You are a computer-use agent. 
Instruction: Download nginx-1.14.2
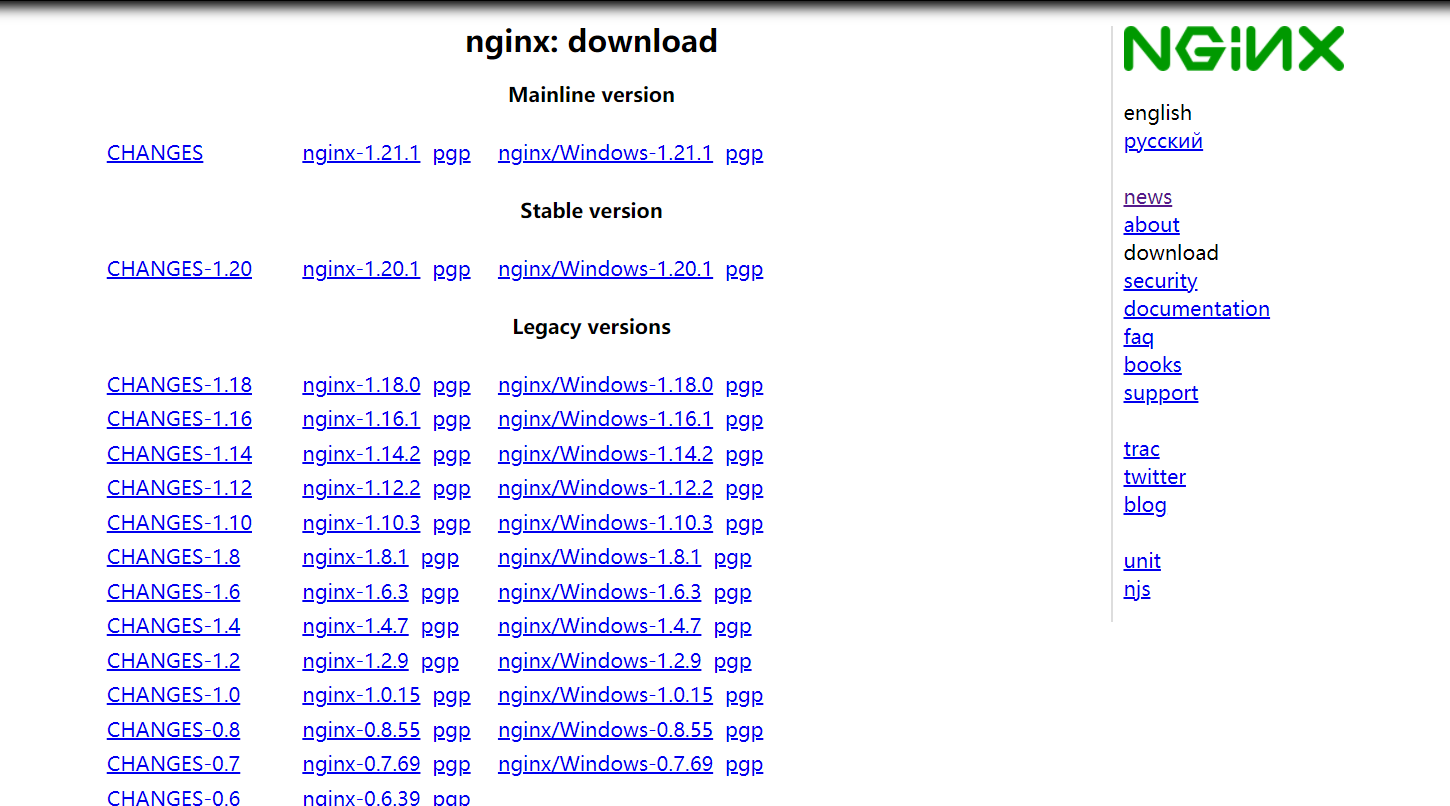point(361,454)
